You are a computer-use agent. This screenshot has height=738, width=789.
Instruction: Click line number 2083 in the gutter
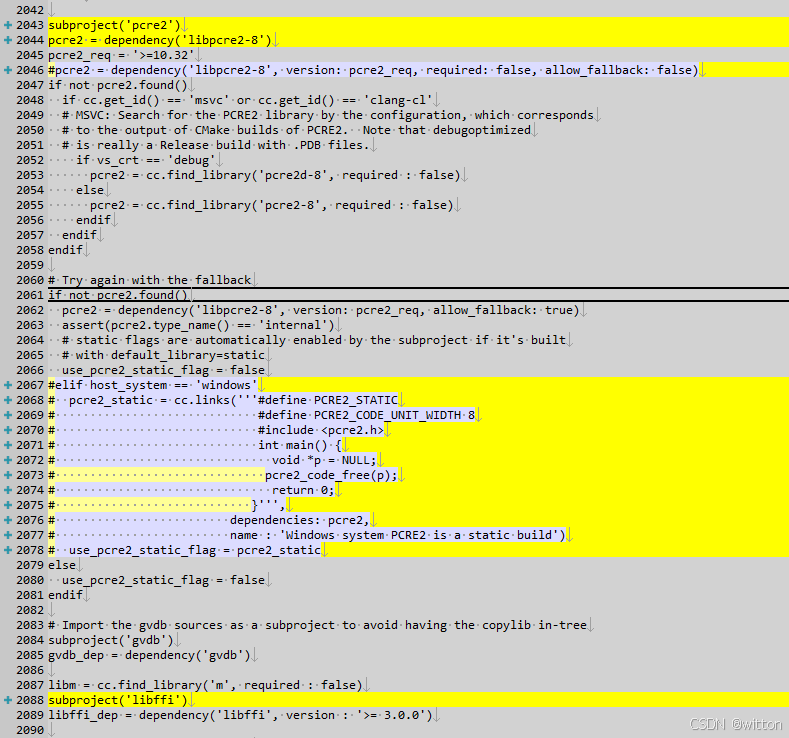pyautogui.click(x=30, y=625)
